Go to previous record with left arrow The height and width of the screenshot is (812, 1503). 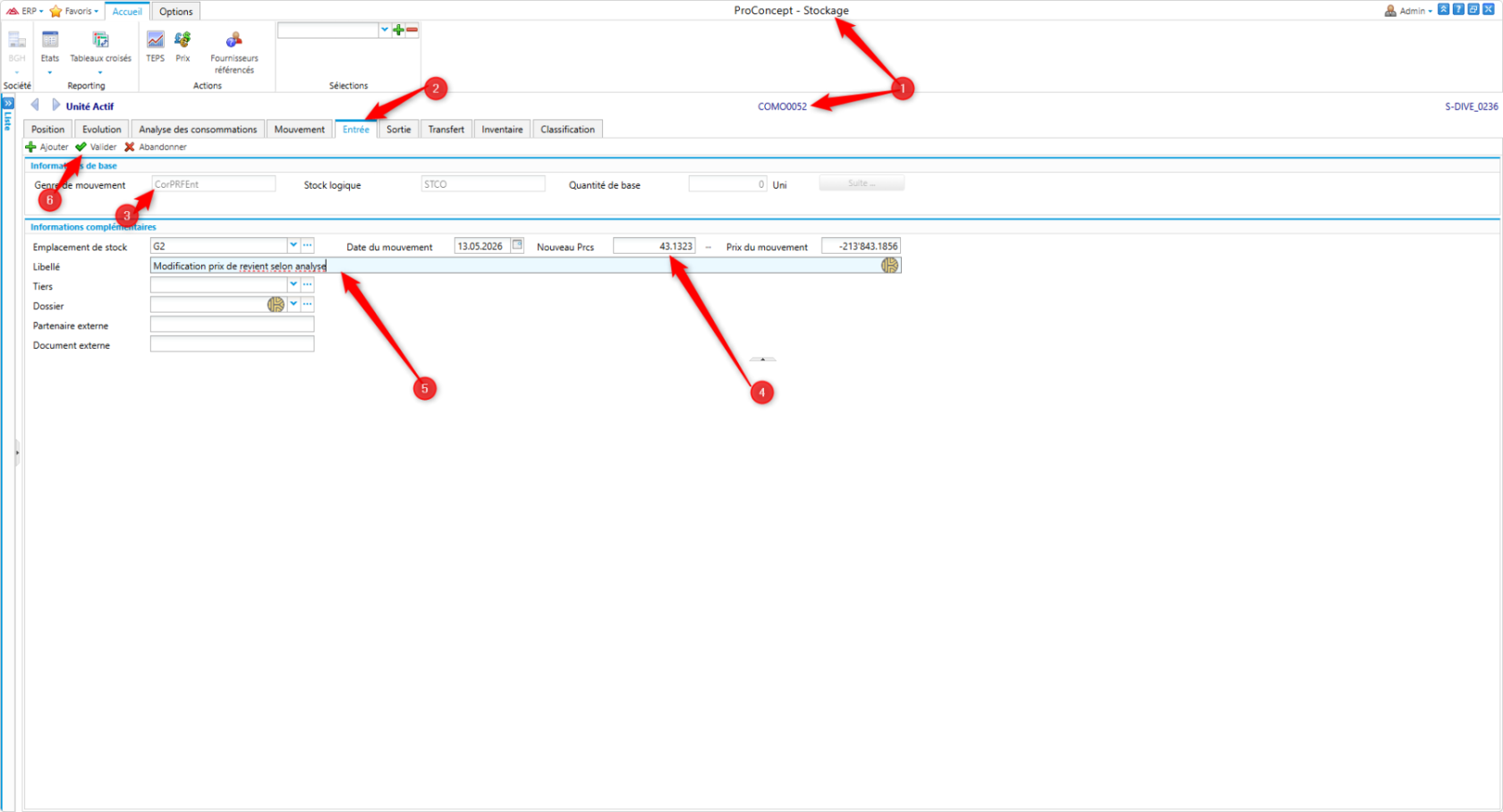[x=35, y=106]
